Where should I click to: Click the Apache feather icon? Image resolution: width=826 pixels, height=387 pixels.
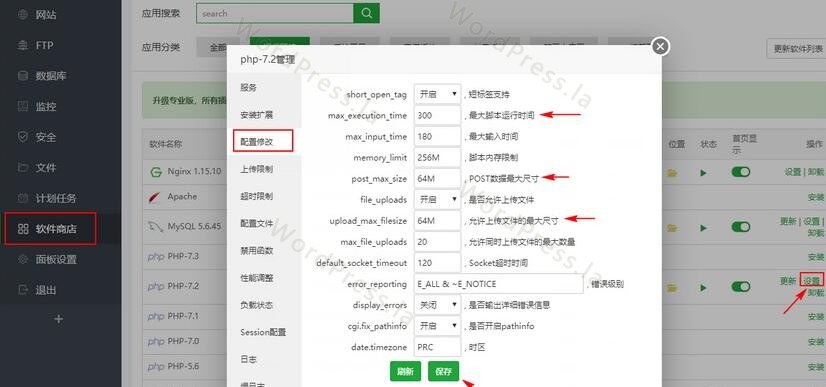pyautogui.click(x=154, y=197)
